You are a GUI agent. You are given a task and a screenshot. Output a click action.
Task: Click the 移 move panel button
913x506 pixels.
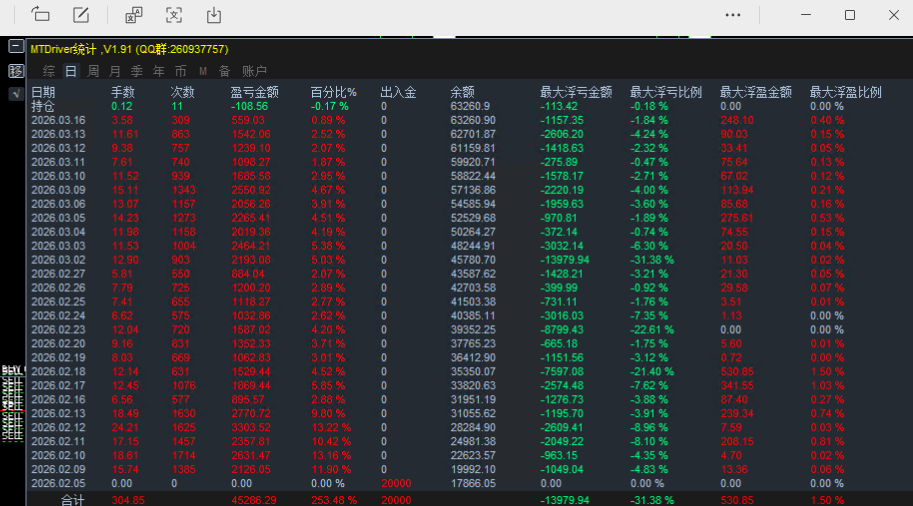pyautogui.click(x=16, y=71)
